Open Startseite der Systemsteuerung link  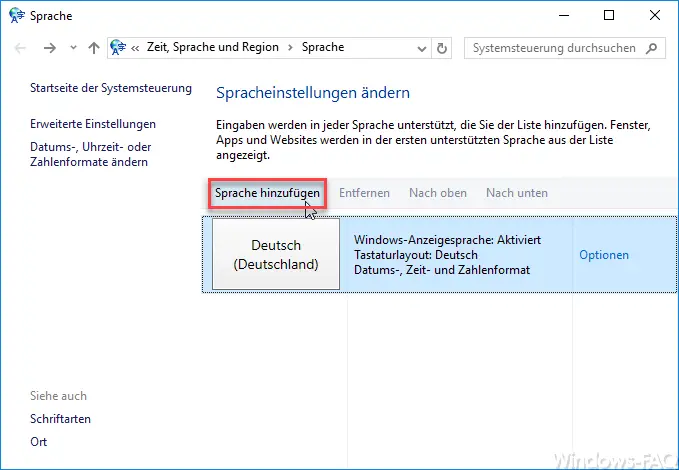pos(111,88)
